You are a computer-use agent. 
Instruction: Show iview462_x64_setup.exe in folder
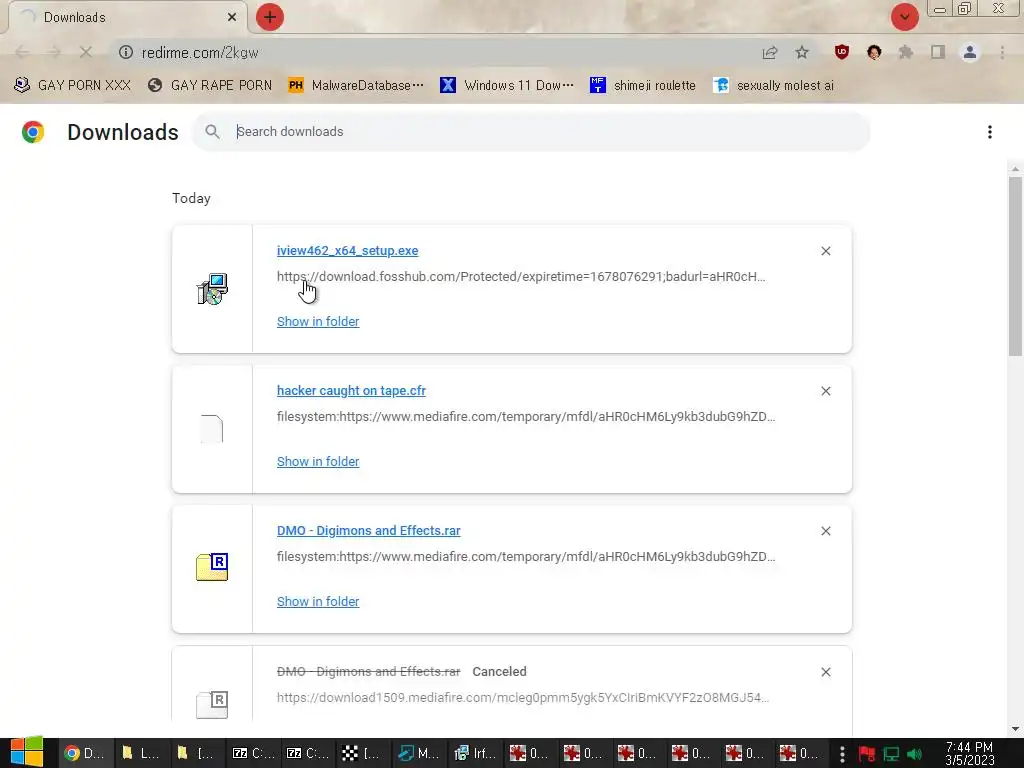pos(318,321)
